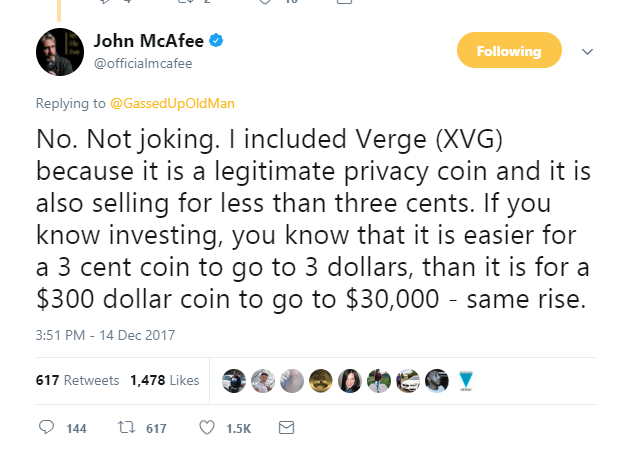Click the Verge logo liker avatar

[x=465, y=381]
